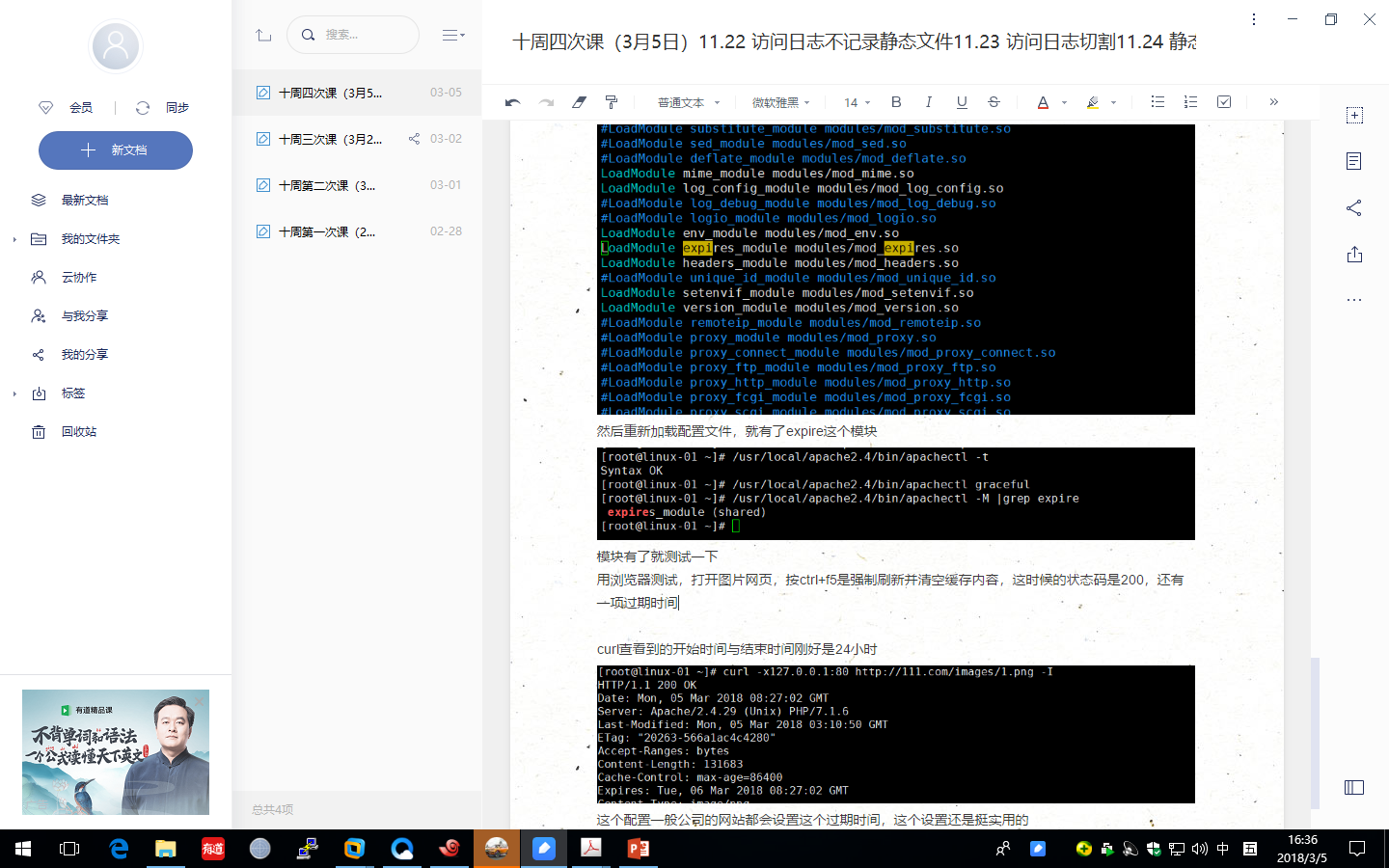The image size is (1389, 868).
Task: Click the fullscreen expand icon in right panel
Action: coord(1354,115)
